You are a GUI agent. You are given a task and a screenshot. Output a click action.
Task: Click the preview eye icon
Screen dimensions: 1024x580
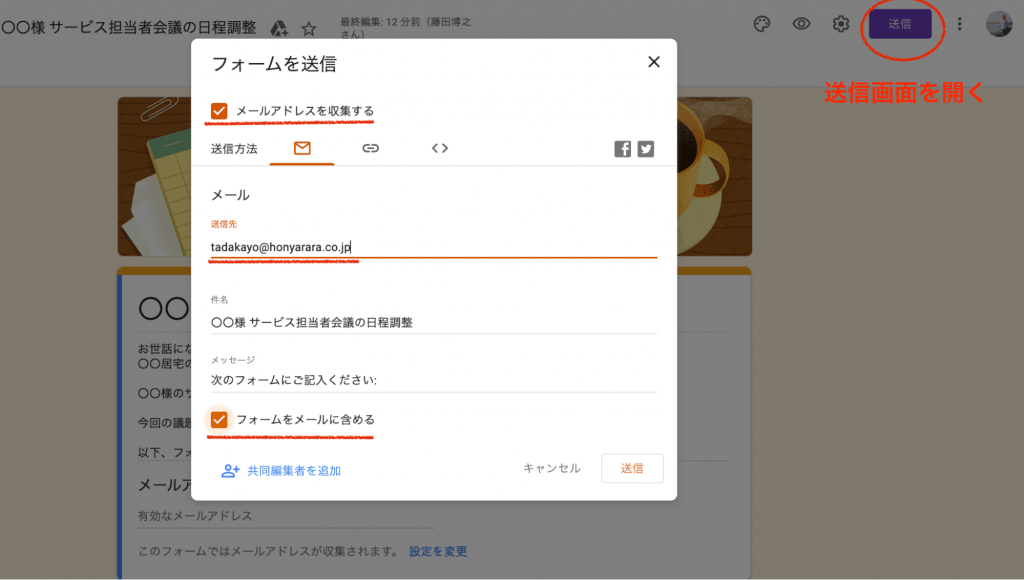(x=801, y=24)
